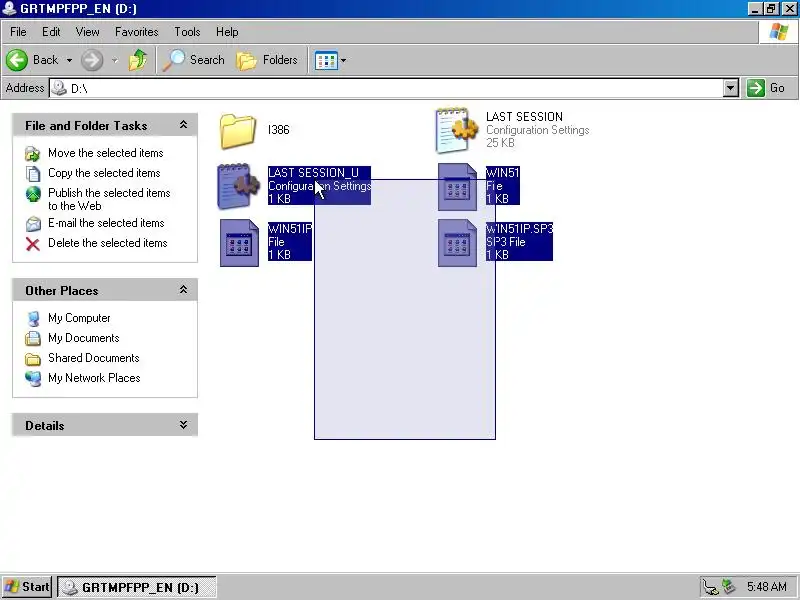The image size is (800, 600).
Task: Open the Forward history dropdown arrow
Action: [x=115, y=60]
